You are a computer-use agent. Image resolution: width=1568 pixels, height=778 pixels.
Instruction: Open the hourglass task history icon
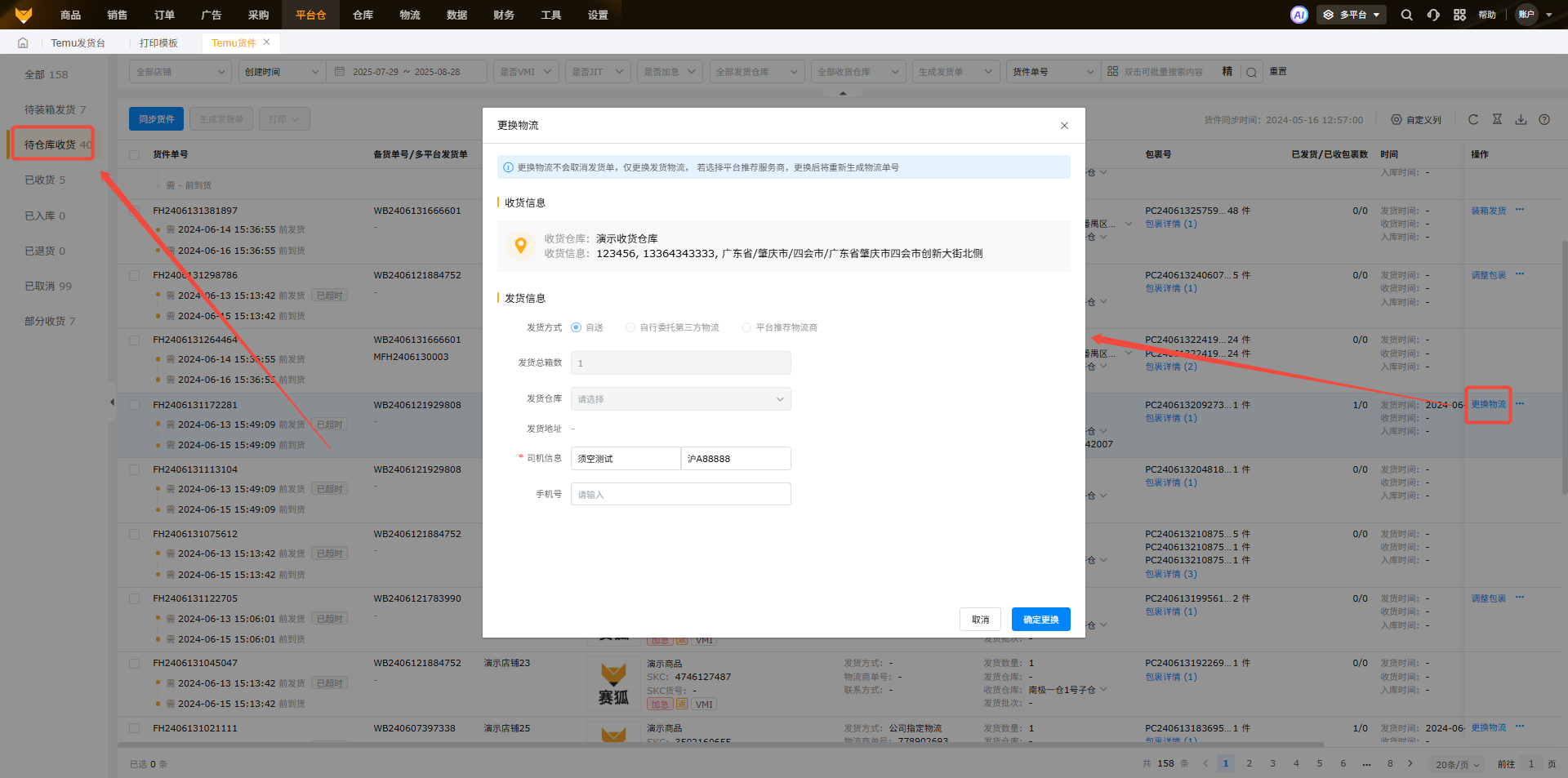1497,119
